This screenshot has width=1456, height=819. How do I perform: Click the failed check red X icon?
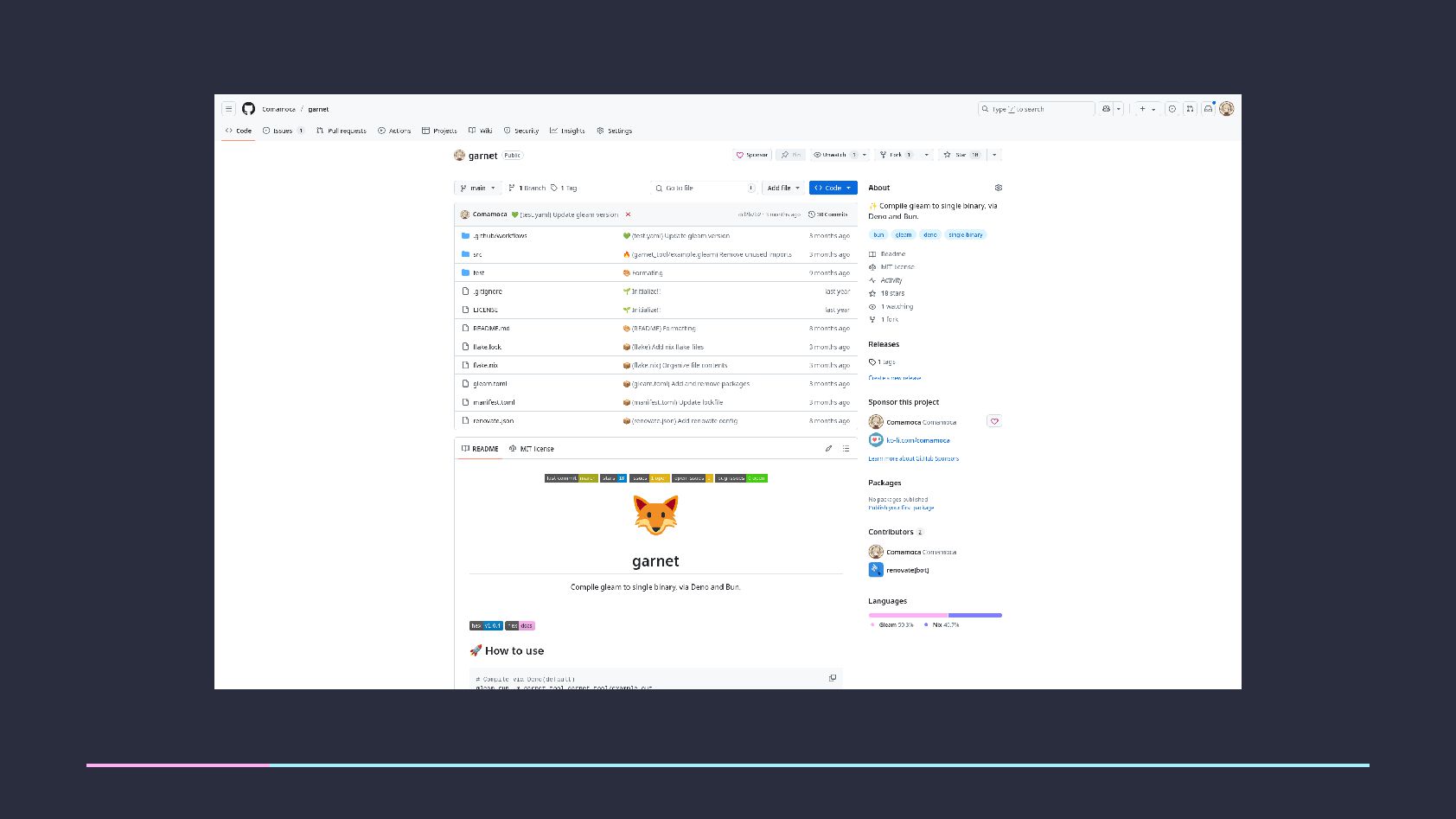tap(628, 214)
